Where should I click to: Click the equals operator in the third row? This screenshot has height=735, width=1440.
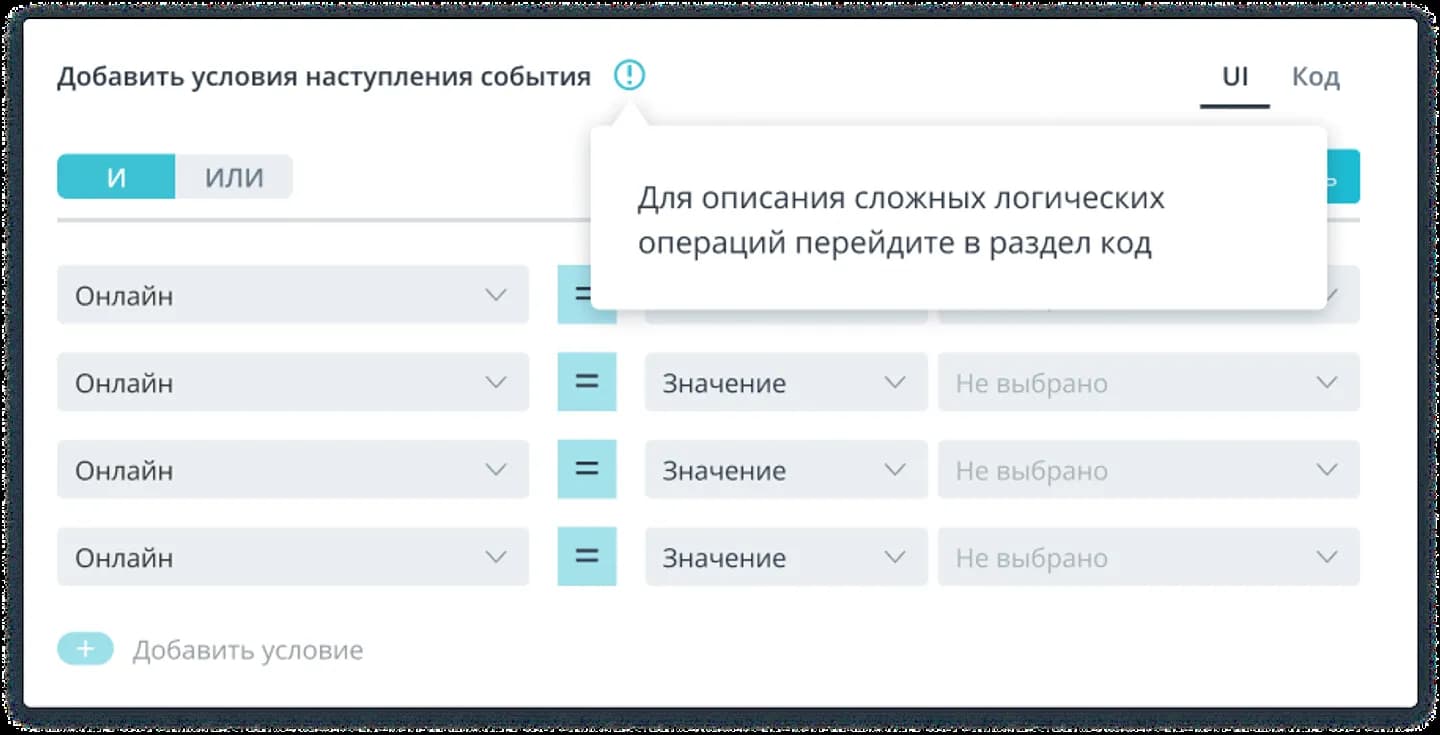point(587,469)
